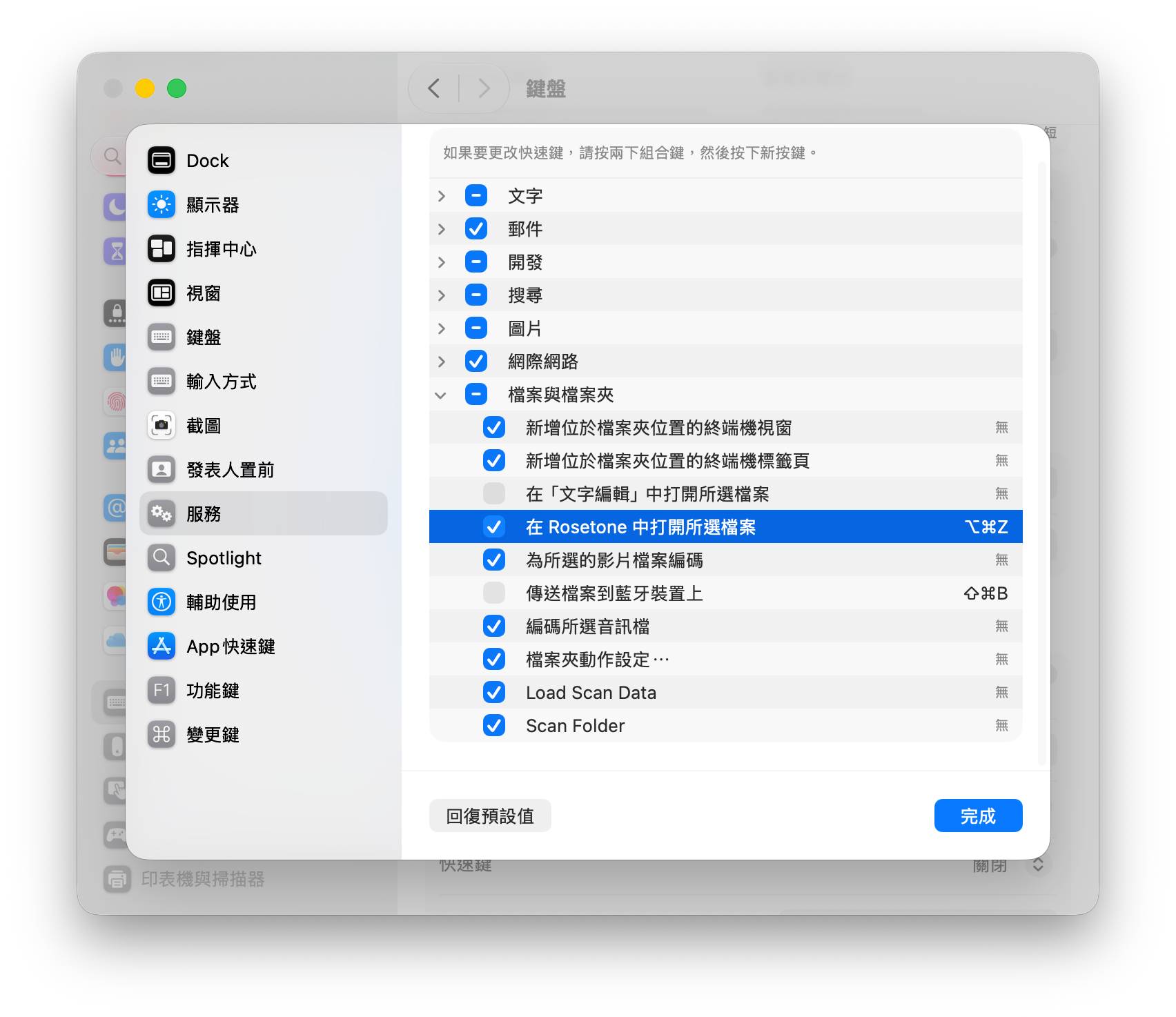Click the App 快速鍵 icon
1176x1017 pixels.
pyautogui.click(x=161, y=646)
